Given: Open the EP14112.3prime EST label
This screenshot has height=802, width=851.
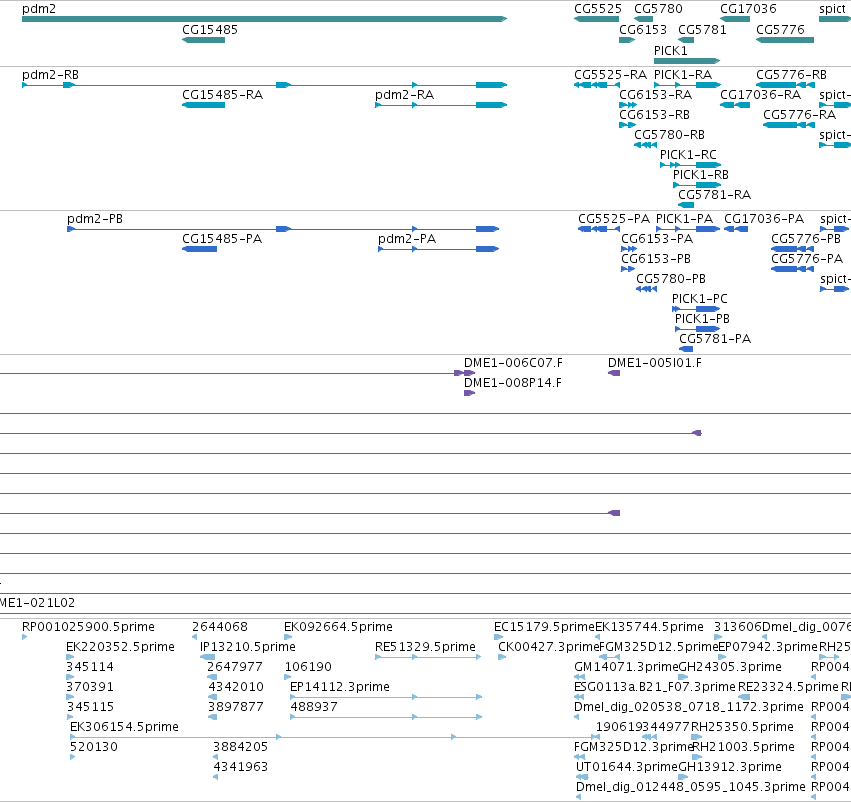Looking at the screenshot, I should point(340,687).
